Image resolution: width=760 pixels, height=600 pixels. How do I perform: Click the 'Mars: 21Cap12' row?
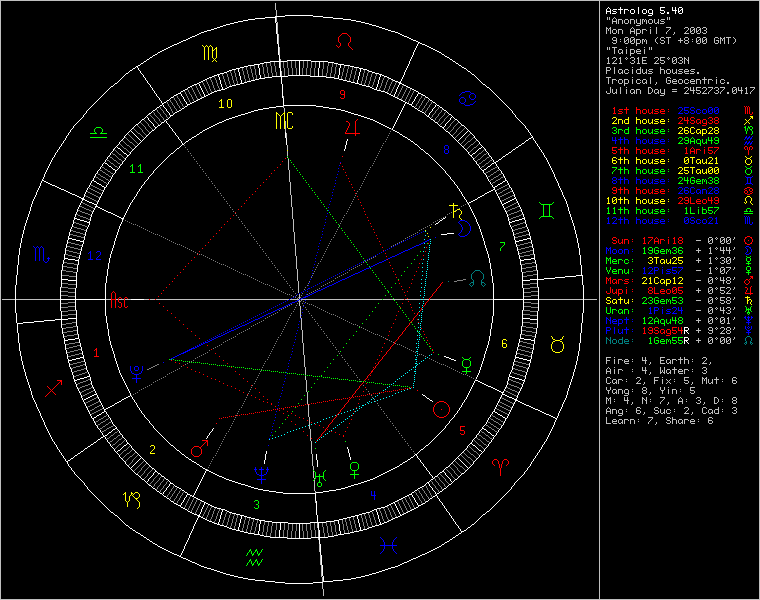(680, 281)
